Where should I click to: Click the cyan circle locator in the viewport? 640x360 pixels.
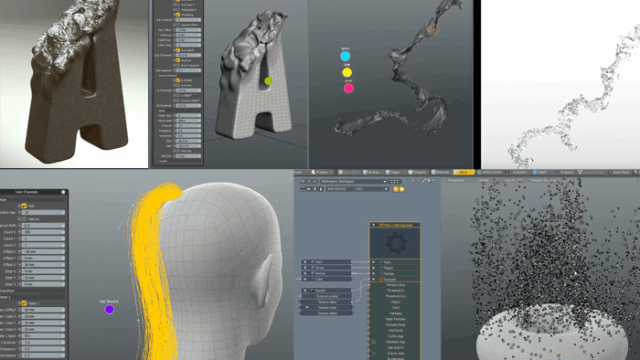tap(345, 56)
